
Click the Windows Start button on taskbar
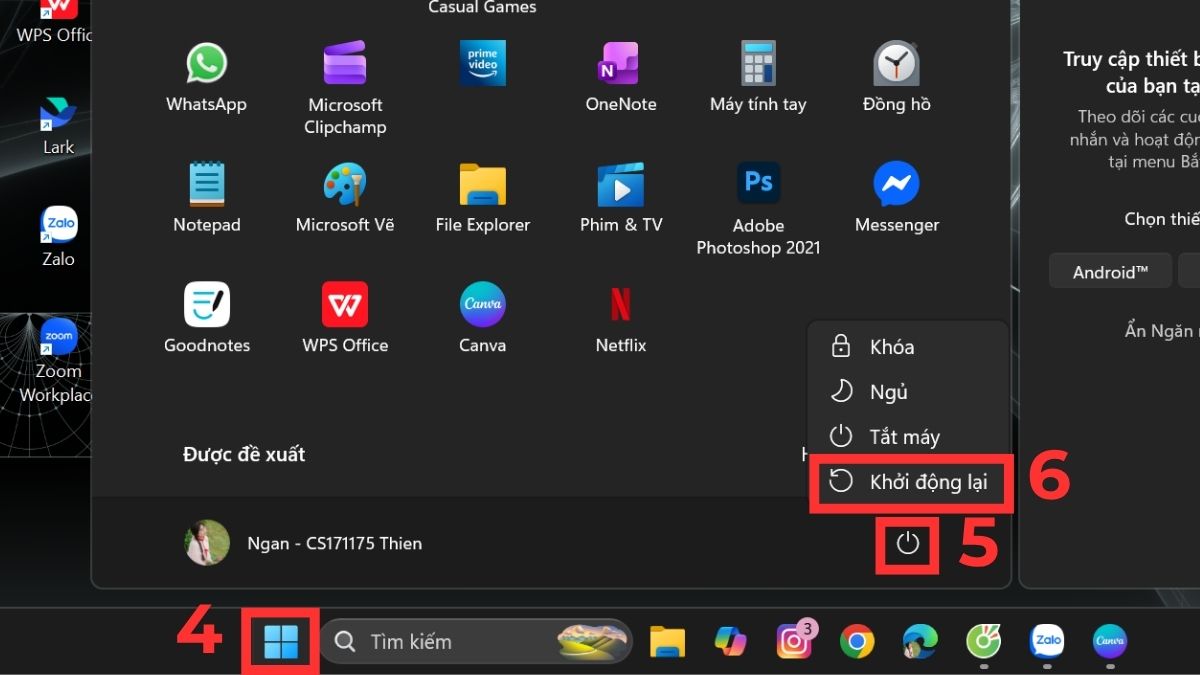coord(281,641)
